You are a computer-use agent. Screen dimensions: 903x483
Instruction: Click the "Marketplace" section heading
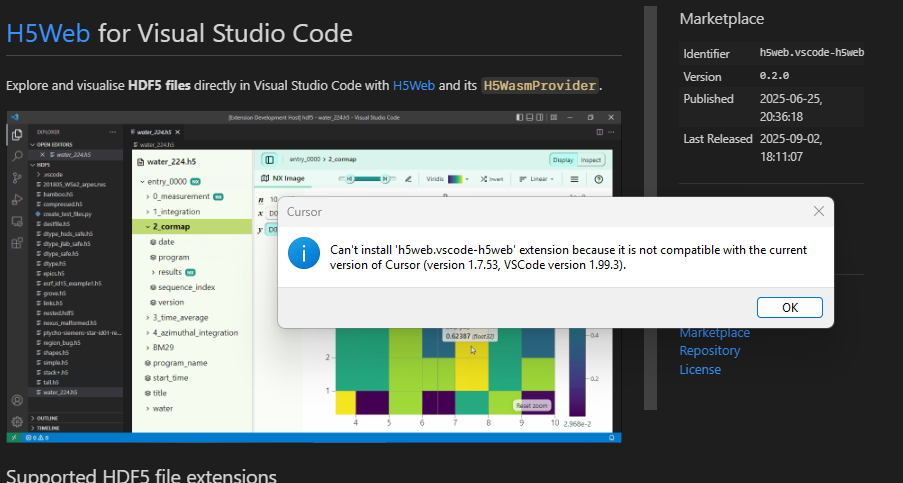point(722,19)
